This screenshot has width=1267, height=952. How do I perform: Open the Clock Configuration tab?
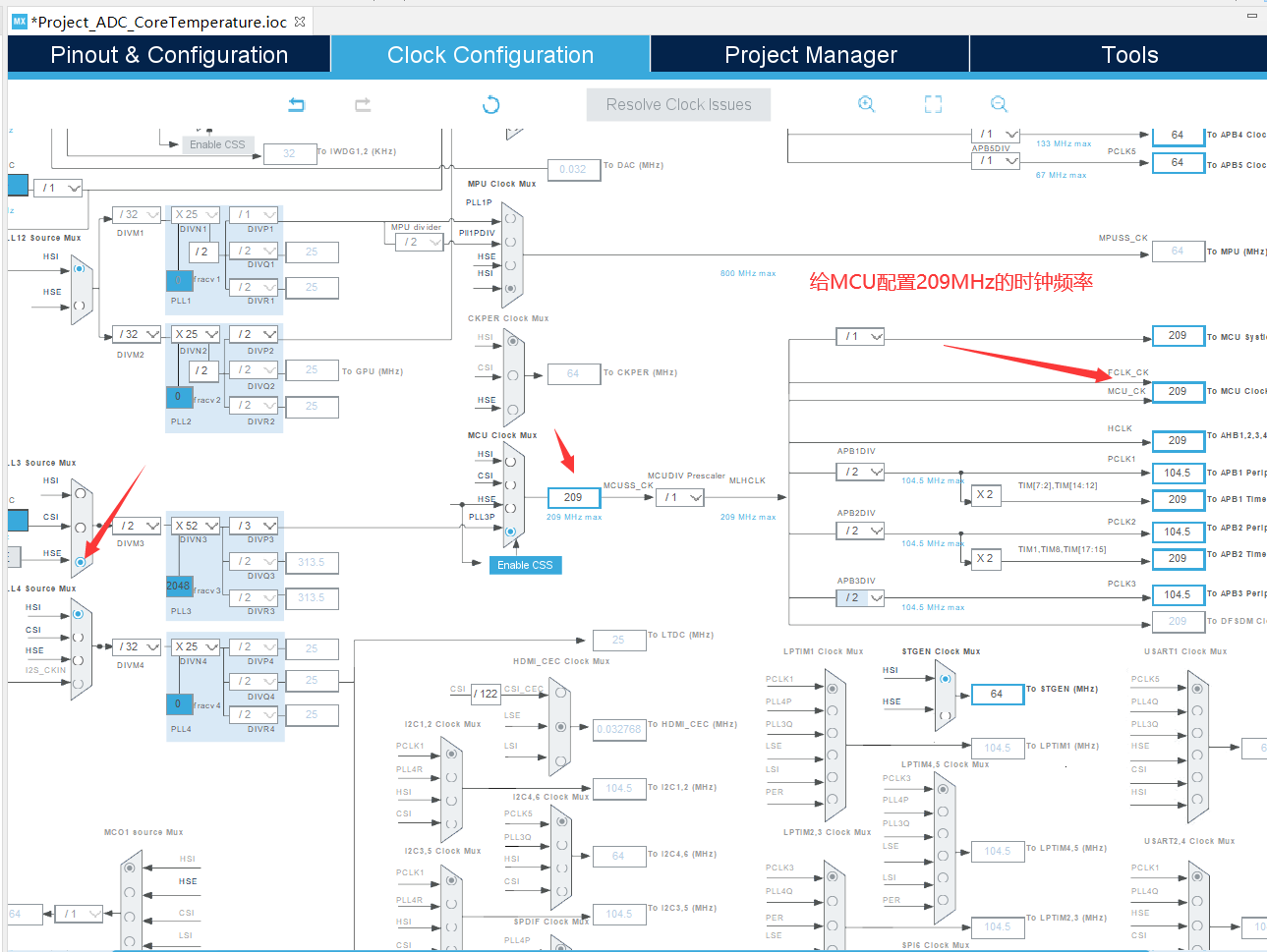tap(490, 55)
